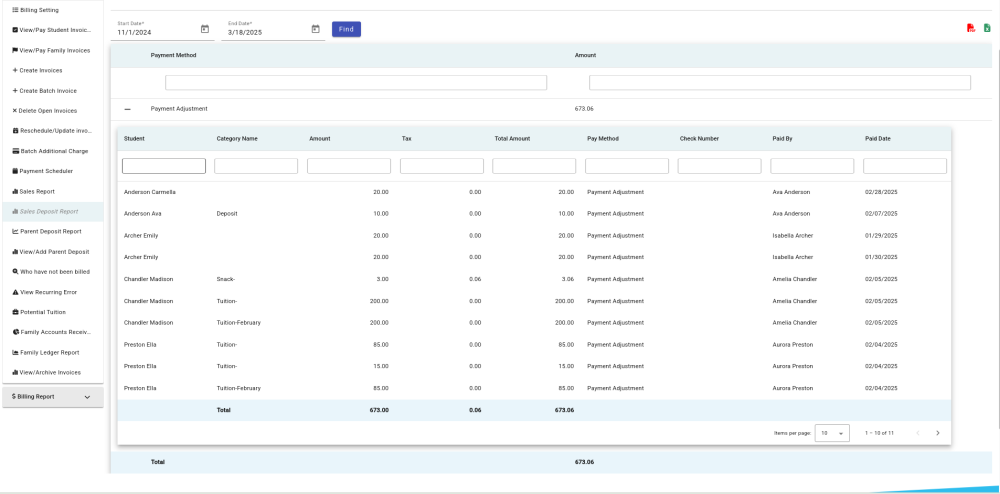
Task: Sort by Paid Date column header
Action: tap(878, 138)
